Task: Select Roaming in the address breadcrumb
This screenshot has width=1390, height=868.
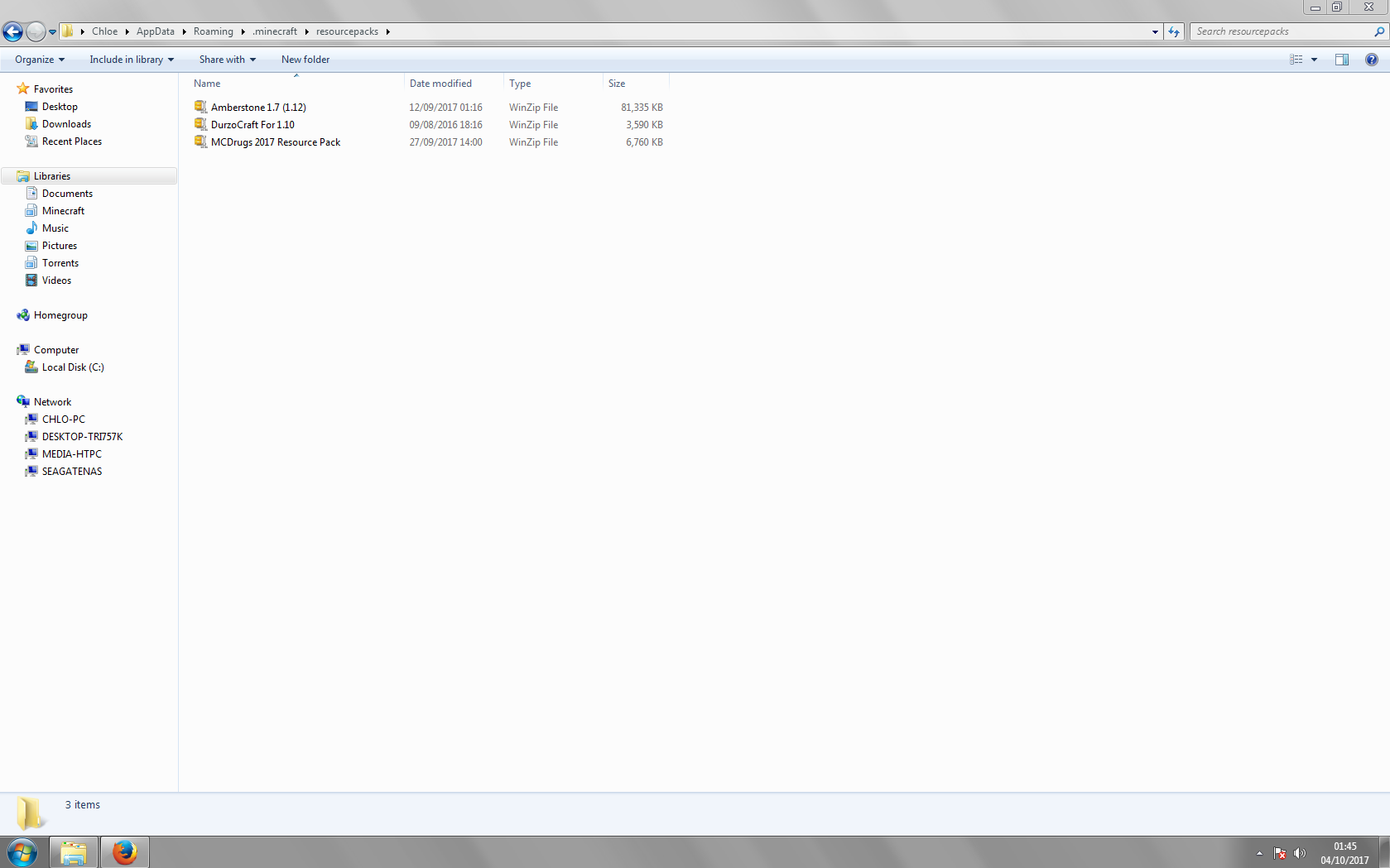Action: pyautogui.click(x=214, y=31)
